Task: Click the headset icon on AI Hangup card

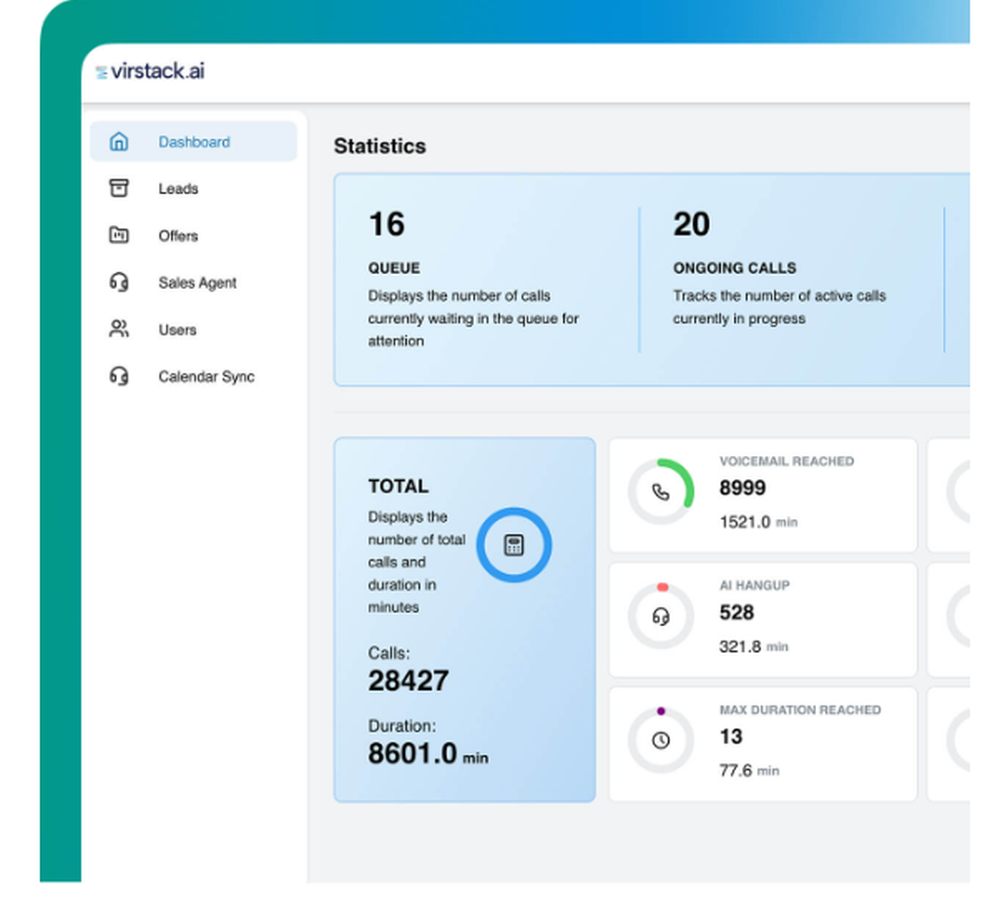Action: [x=659, y=618]
